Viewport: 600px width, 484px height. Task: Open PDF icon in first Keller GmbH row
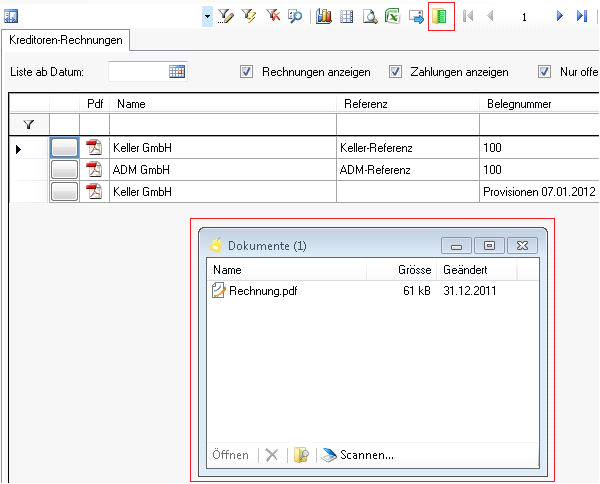point(94,148)
